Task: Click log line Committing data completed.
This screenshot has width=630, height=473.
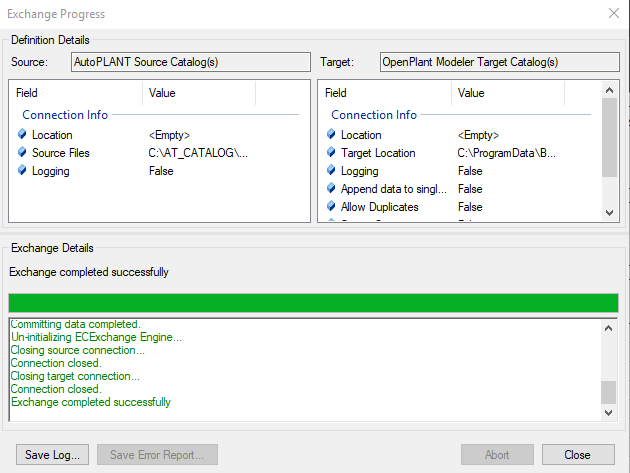Action: coord(76,324)
